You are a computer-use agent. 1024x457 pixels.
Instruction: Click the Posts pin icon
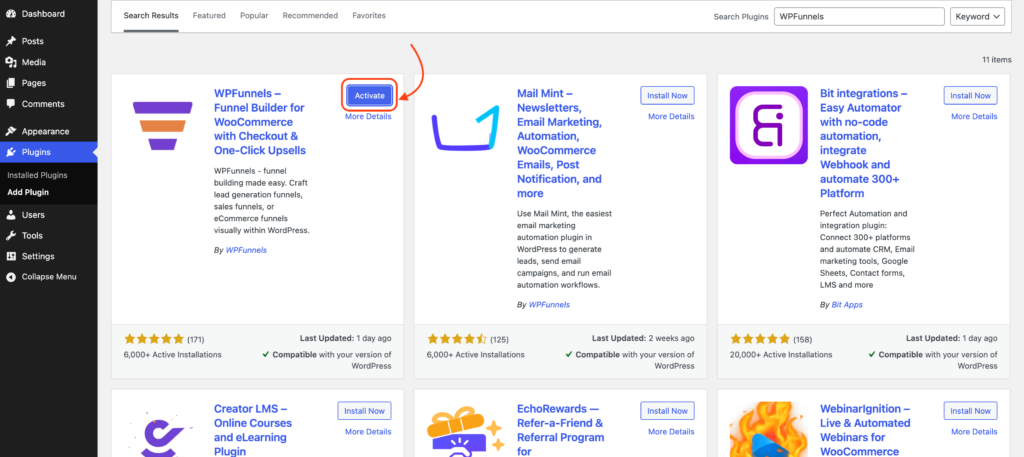10,41
